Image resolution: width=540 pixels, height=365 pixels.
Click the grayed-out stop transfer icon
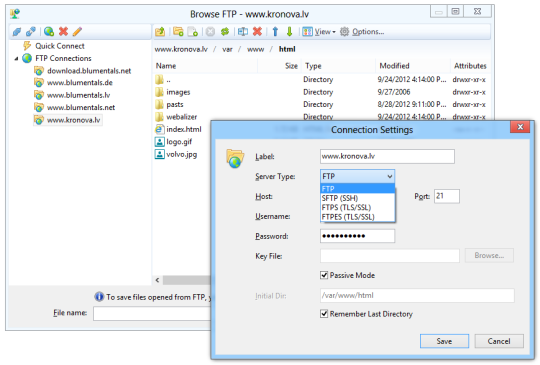[x=210, y=32]
